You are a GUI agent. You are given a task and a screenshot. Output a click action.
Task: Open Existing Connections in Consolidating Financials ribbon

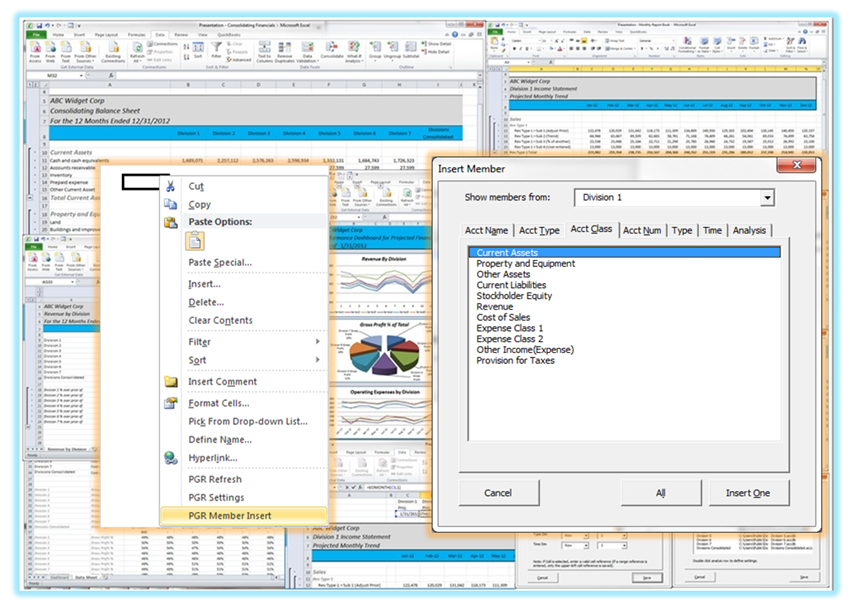pyautogui.click(x=113, y=52)
